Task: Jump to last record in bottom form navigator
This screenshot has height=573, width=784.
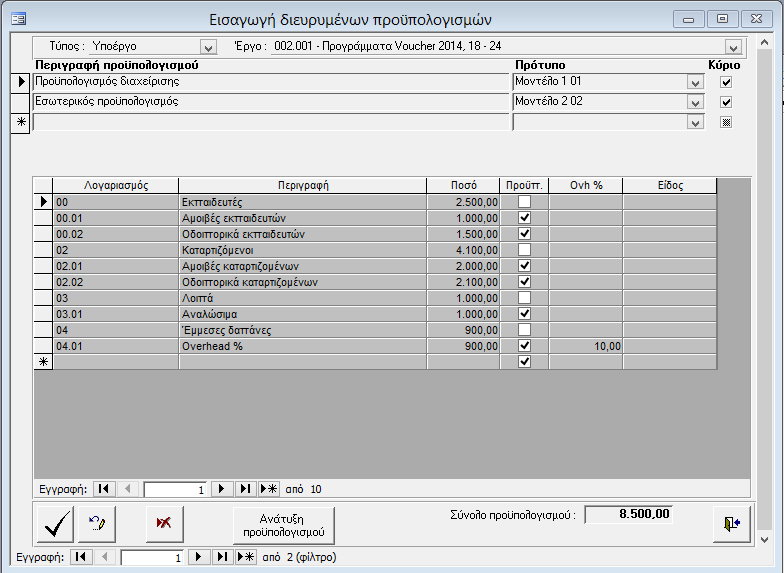Action: coord(221,557)
